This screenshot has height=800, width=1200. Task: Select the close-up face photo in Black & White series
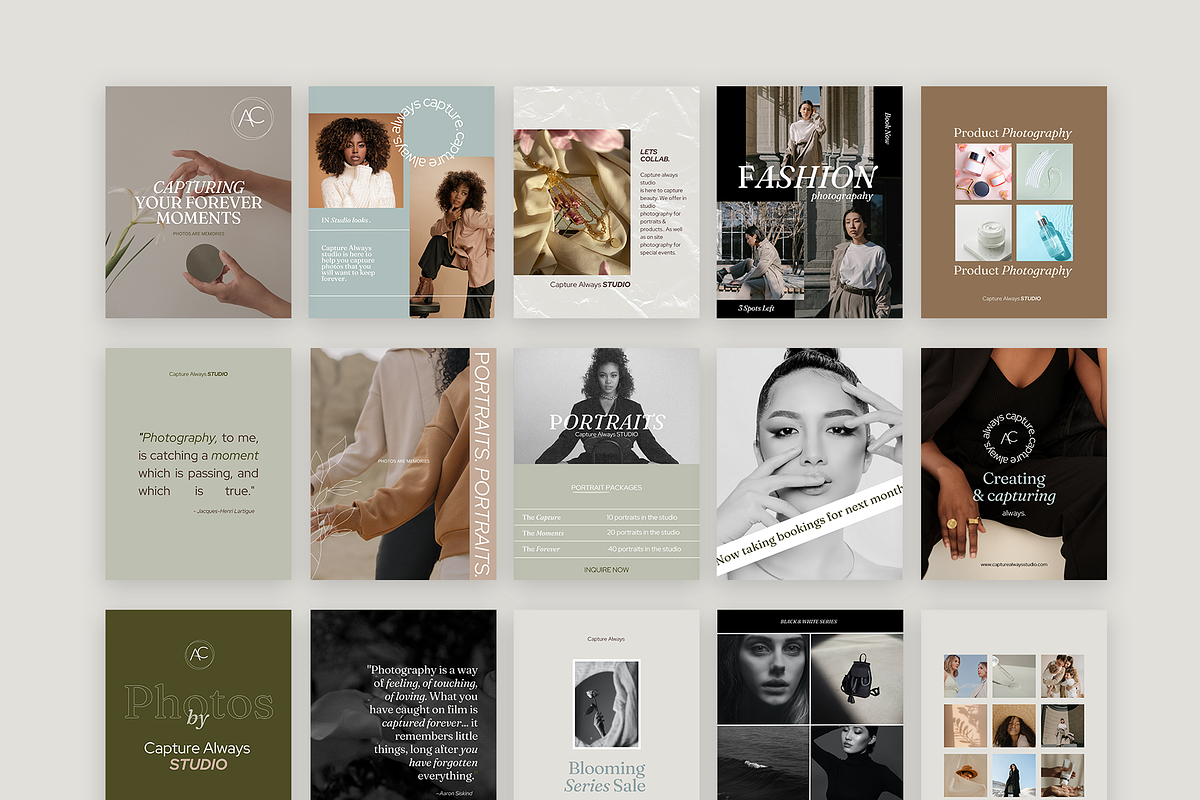(x=763, y=679)
